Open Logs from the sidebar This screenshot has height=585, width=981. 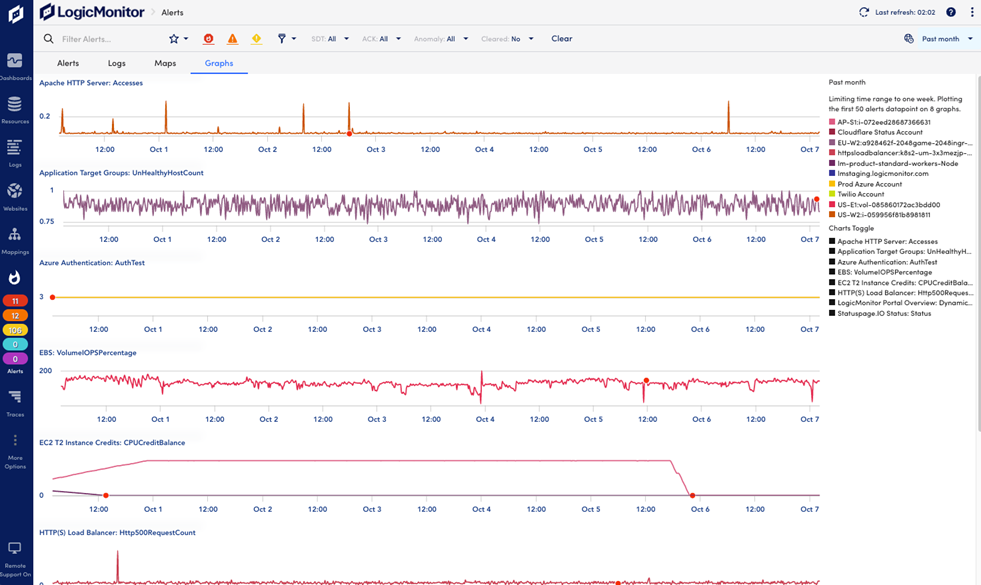pos(15,153)
